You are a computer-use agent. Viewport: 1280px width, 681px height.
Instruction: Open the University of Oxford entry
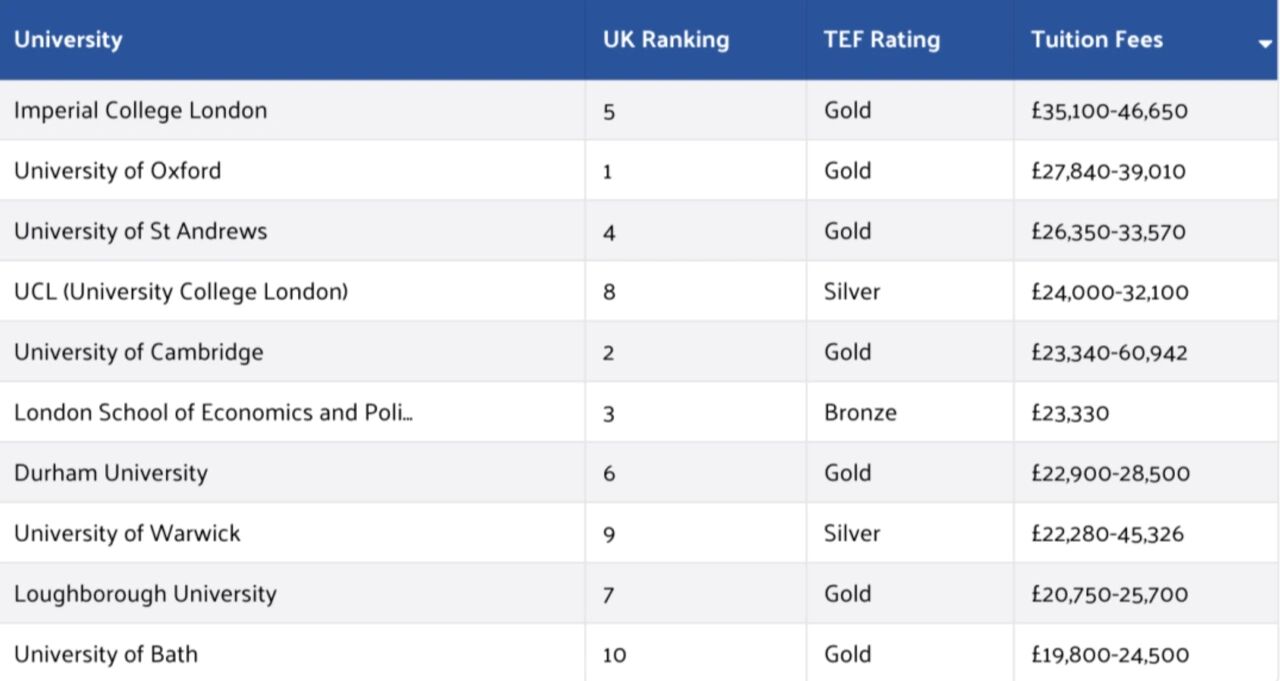pos(118,171)
